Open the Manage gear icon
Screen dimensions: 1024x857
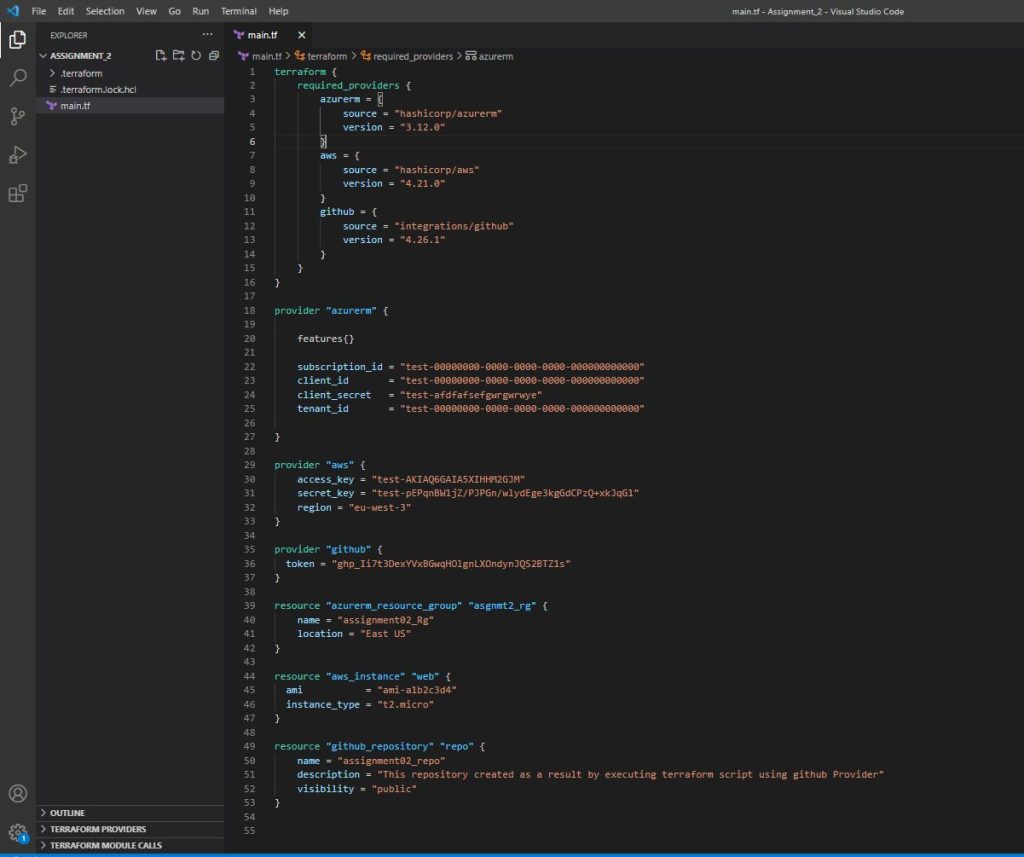click(x=17, y=832)
